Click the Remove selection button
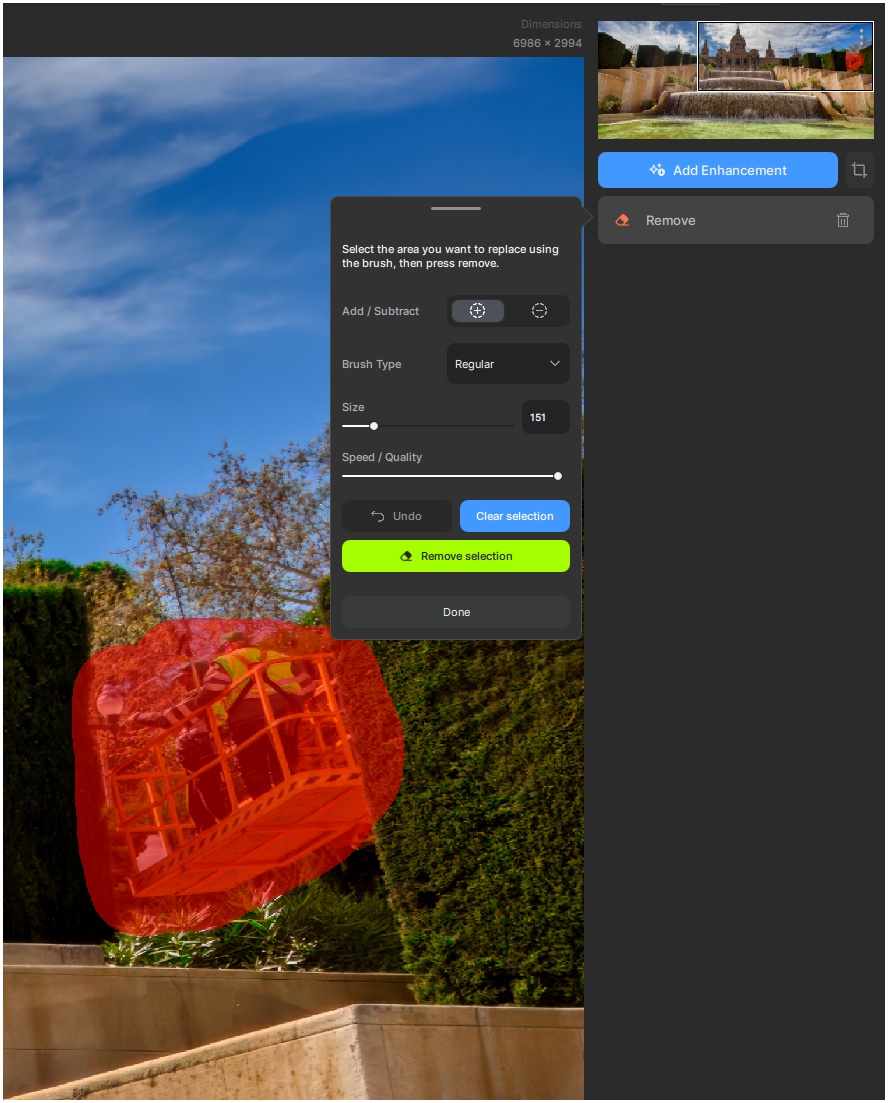The width and height of the screenshot is (888, 1103). [x=456, y=556]
